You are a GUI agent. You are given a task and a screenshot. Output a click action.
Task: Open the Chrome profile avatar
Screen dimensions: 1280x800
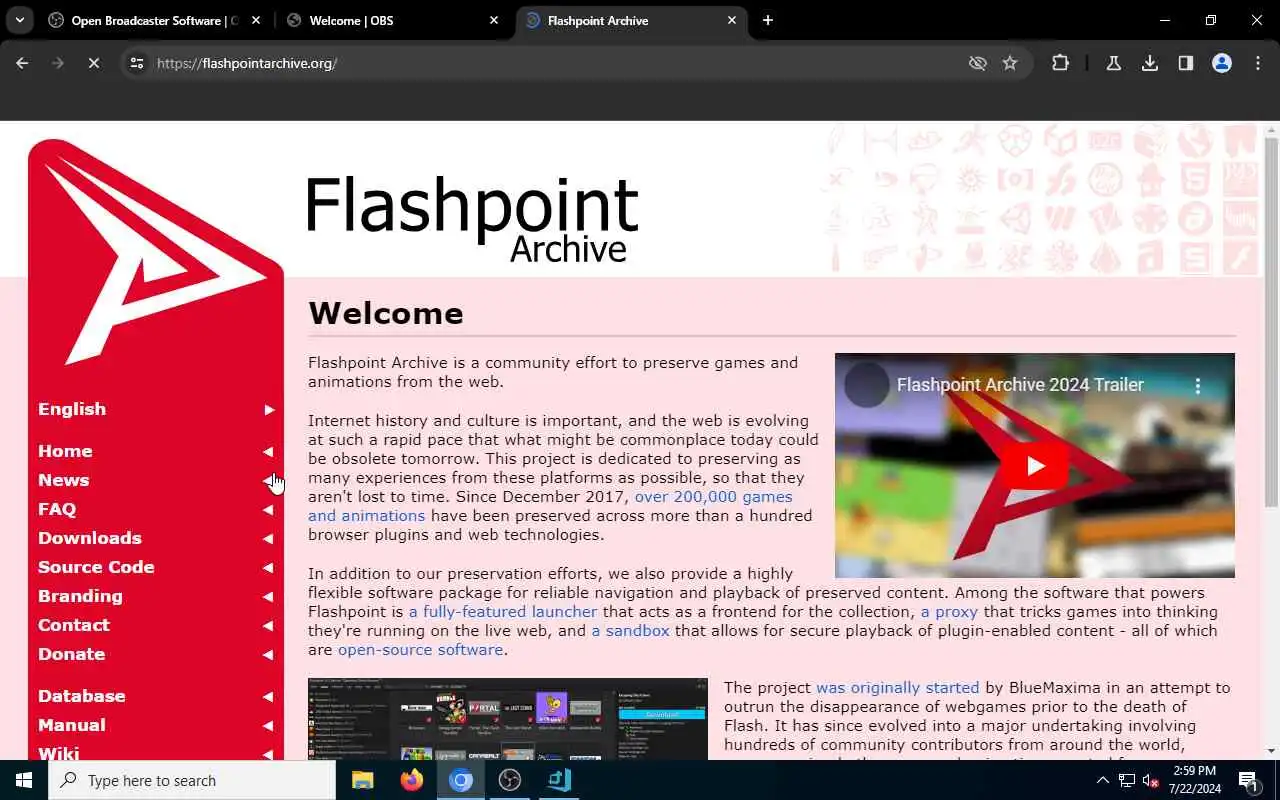[1222, 63]
